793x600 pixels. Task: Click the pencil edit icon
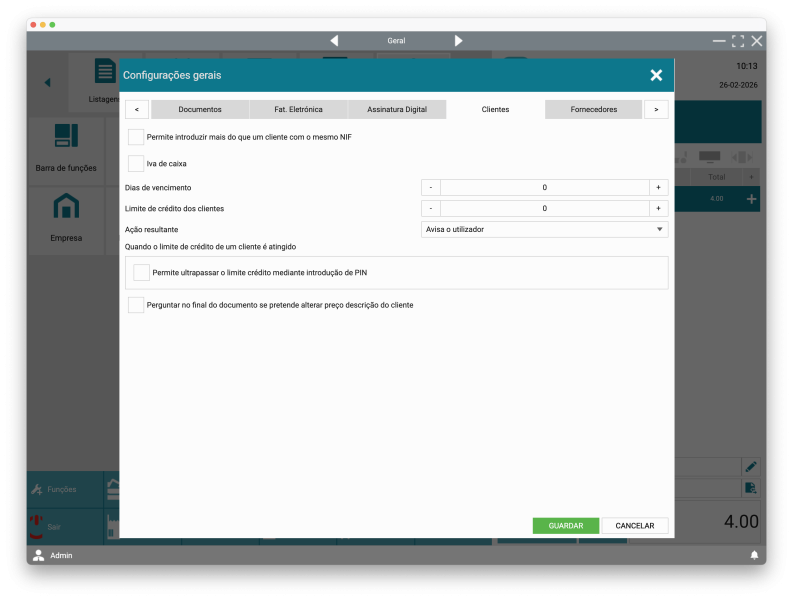751,466
